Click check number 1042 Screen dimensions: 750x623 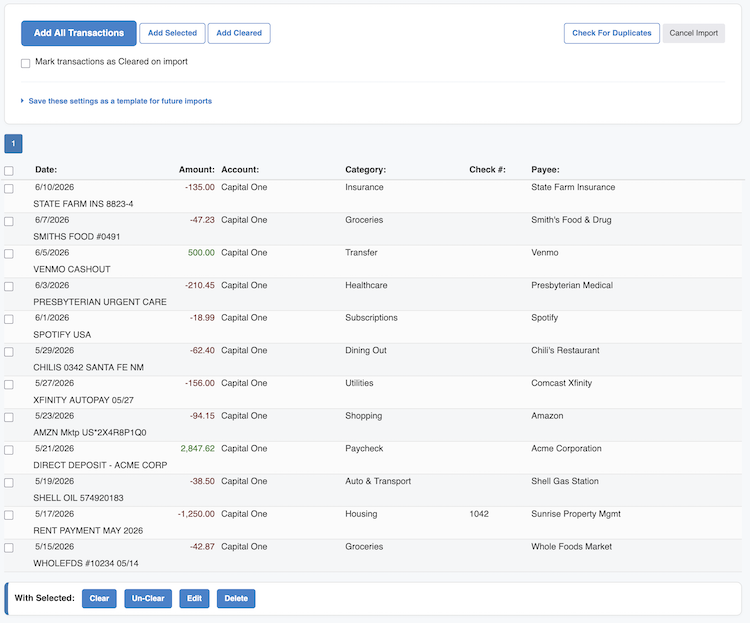(x=479, y=514)
